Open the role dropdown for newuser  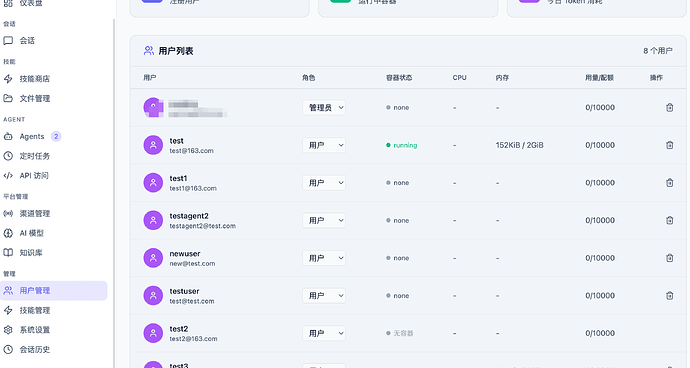point(324,258)
